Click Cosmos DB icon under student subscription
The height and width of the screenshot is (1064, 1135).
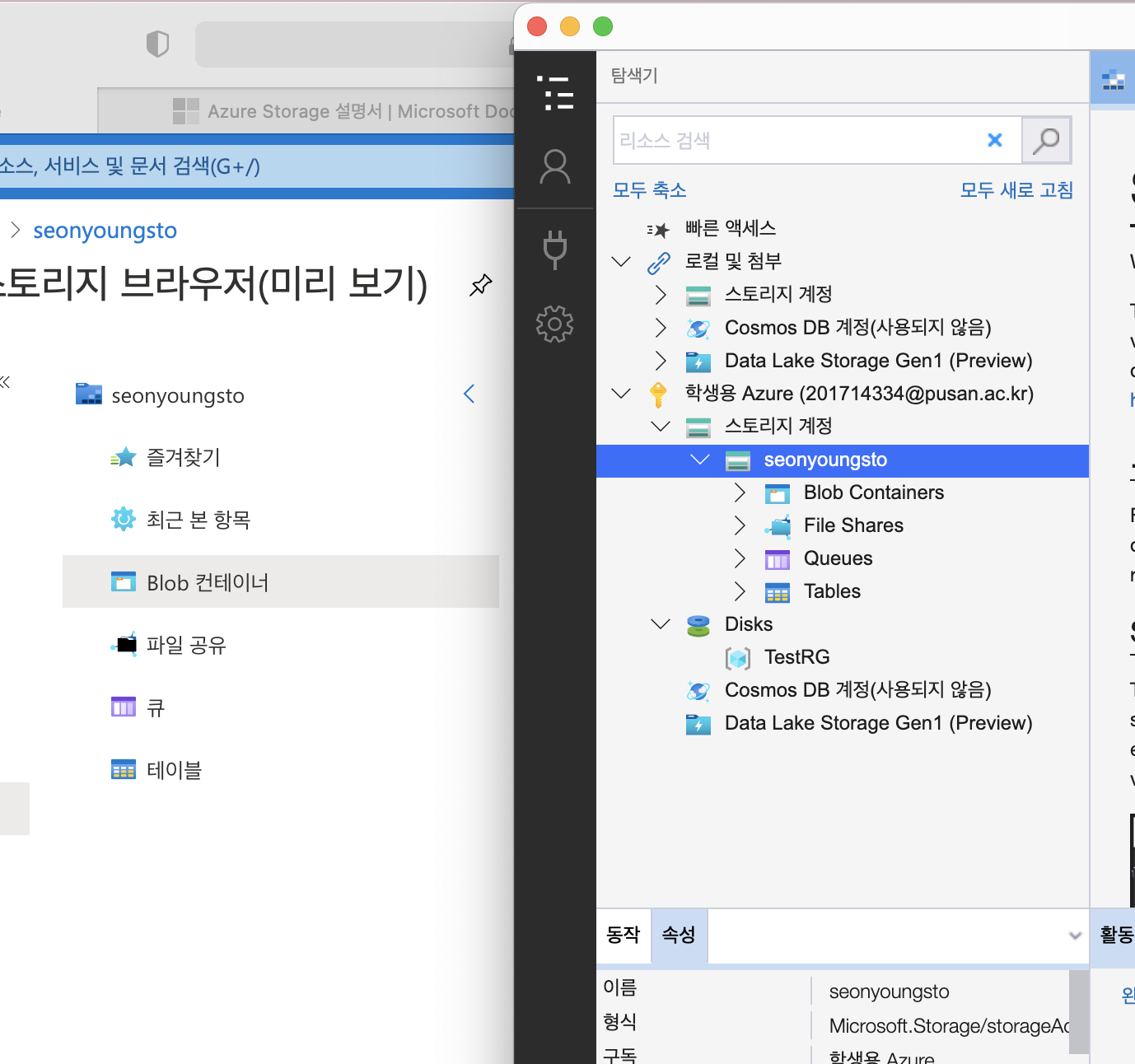pos(698,691)
